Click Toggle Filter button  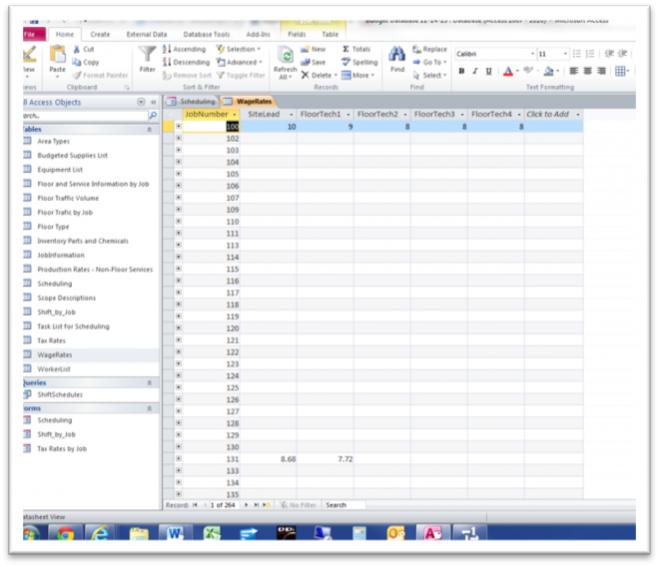pos(241,75)
